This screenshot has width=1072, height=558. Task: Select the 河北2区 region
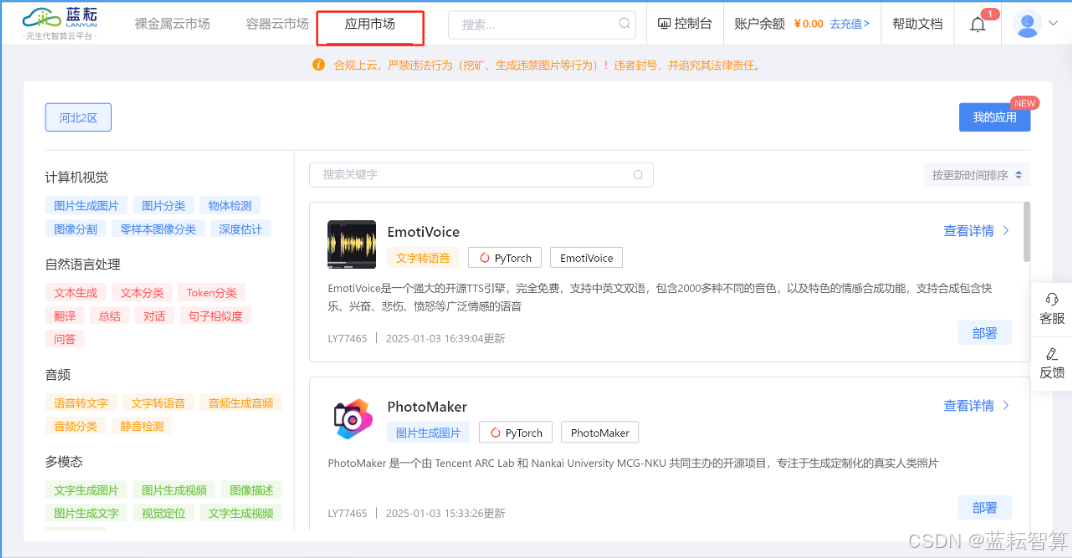point(79,118)
